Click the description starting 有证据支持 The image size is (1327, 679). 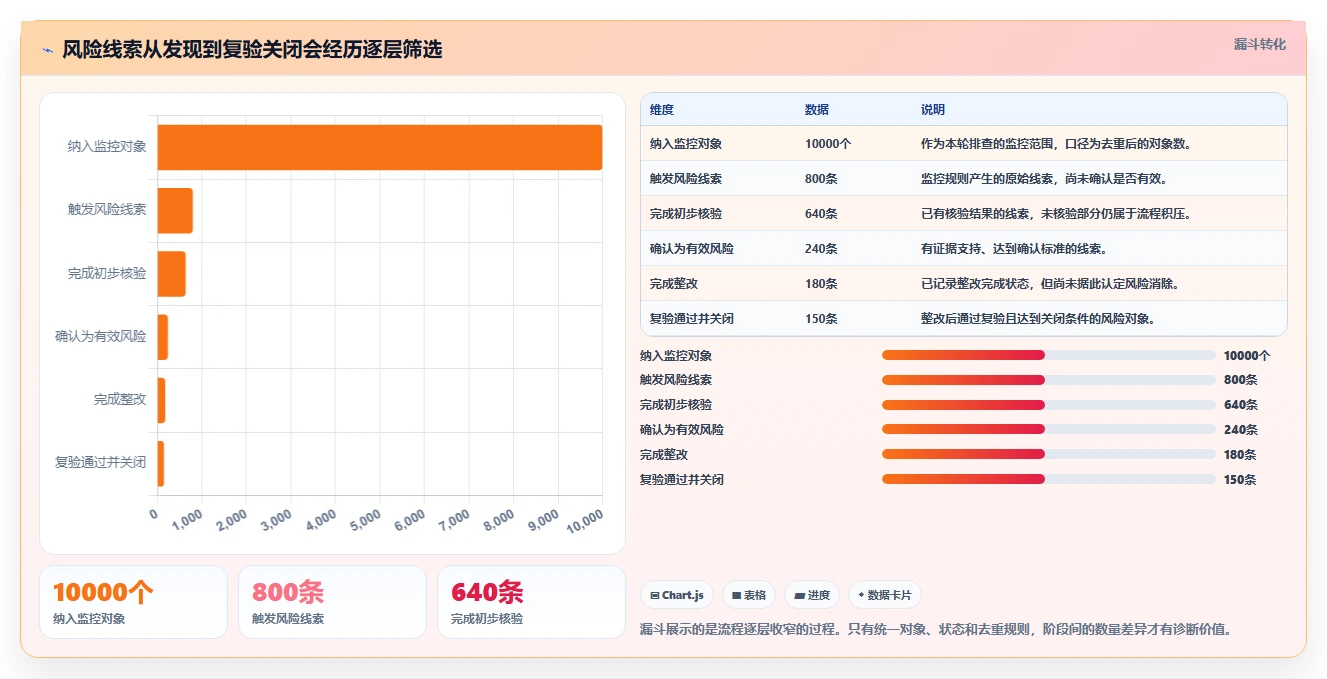[1014, 249]
